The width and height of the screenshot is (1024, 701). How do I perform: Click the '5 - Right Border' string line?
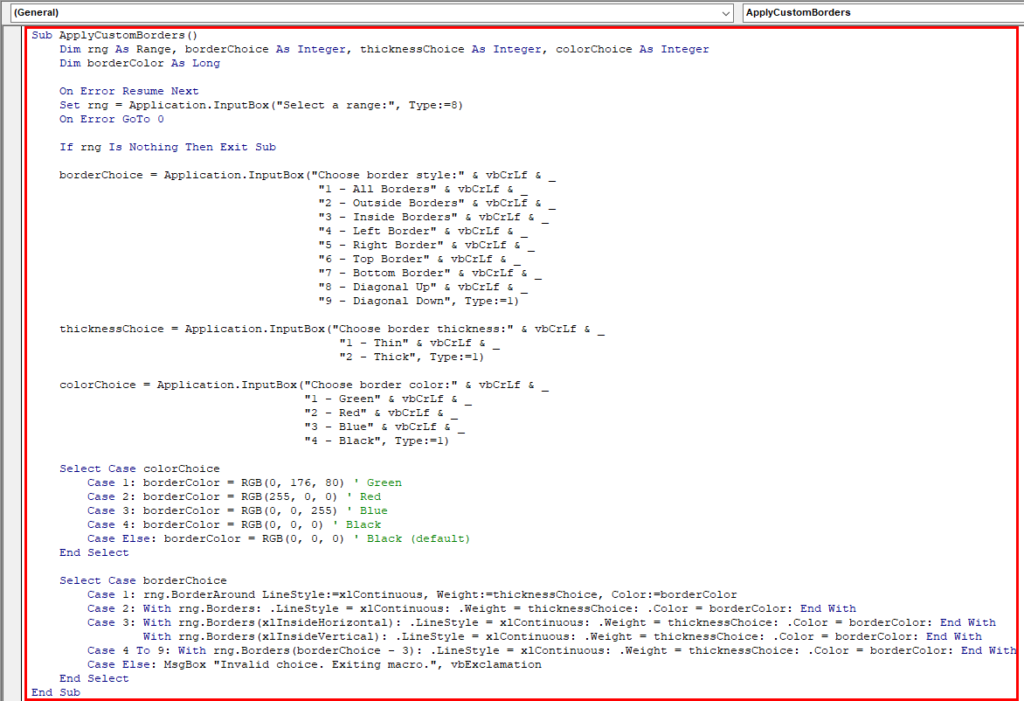point(426,245)
